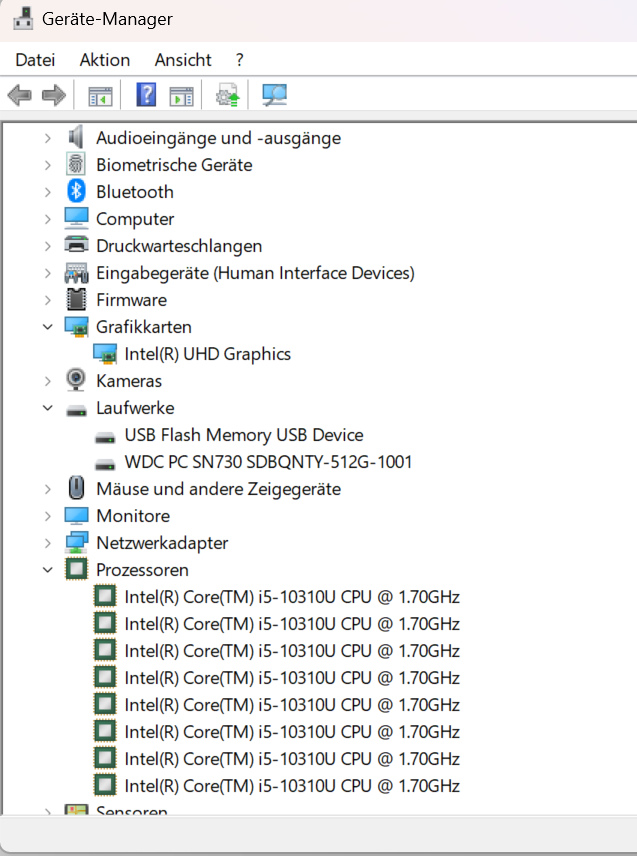Open the Datei menu
The height and width of the screenshot is (856, 637).
[x=35, y=60]
